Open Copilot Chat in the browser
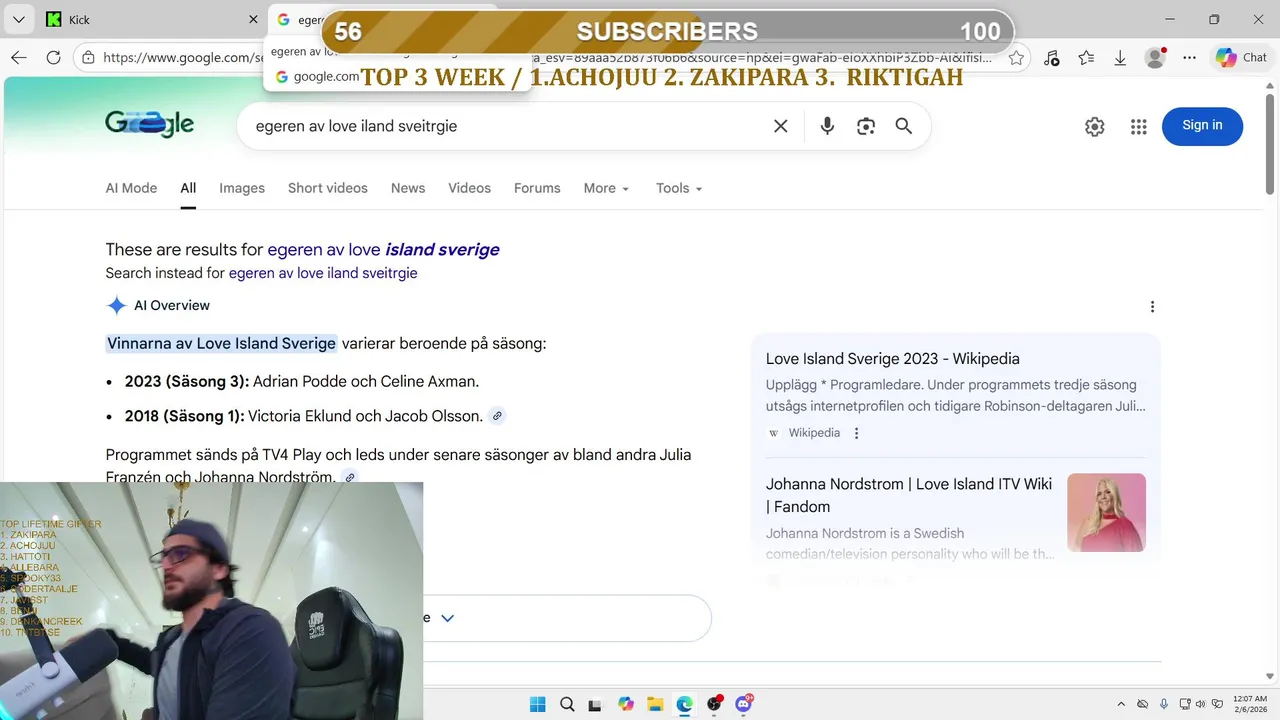The image size is (1280, 720). click(1241, 58)
